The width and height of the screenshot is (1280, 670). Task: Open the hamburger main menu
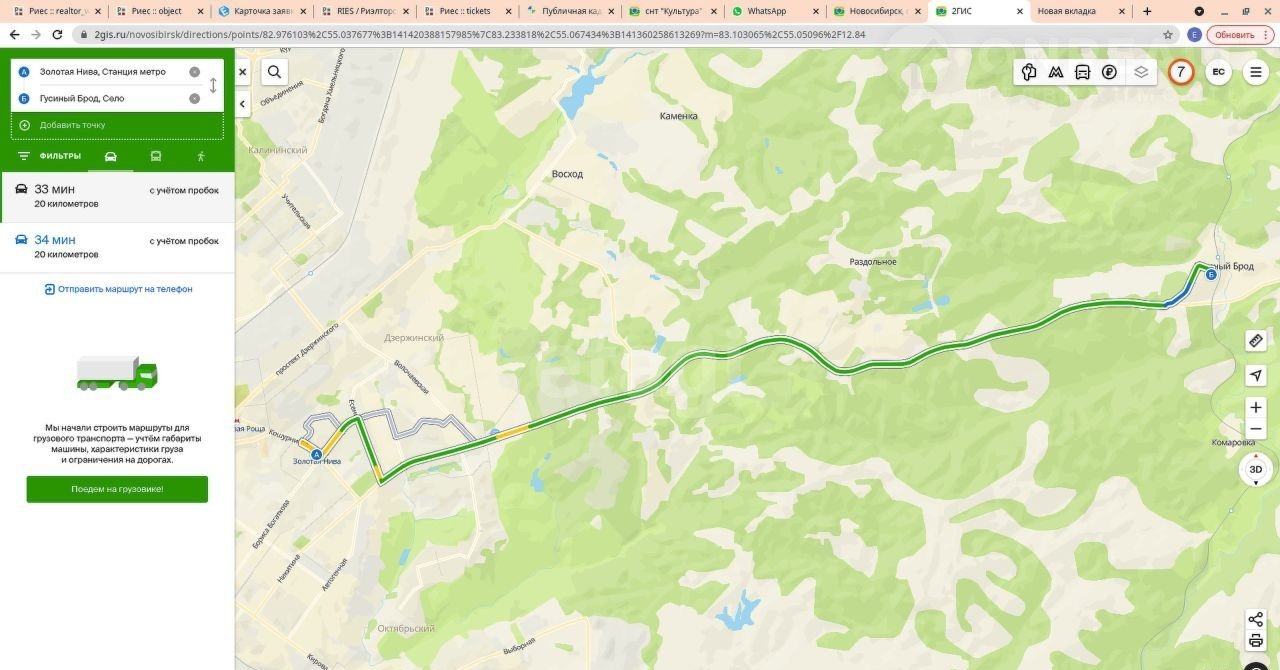[1256, 72]
